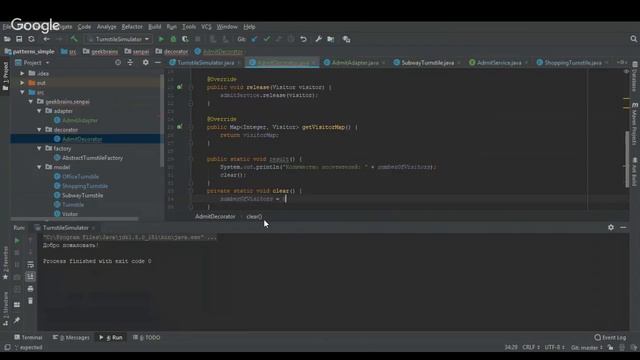Collapse the decorator package
The image size is (640, 360).
pyautogui.click(x=40, y=130)
